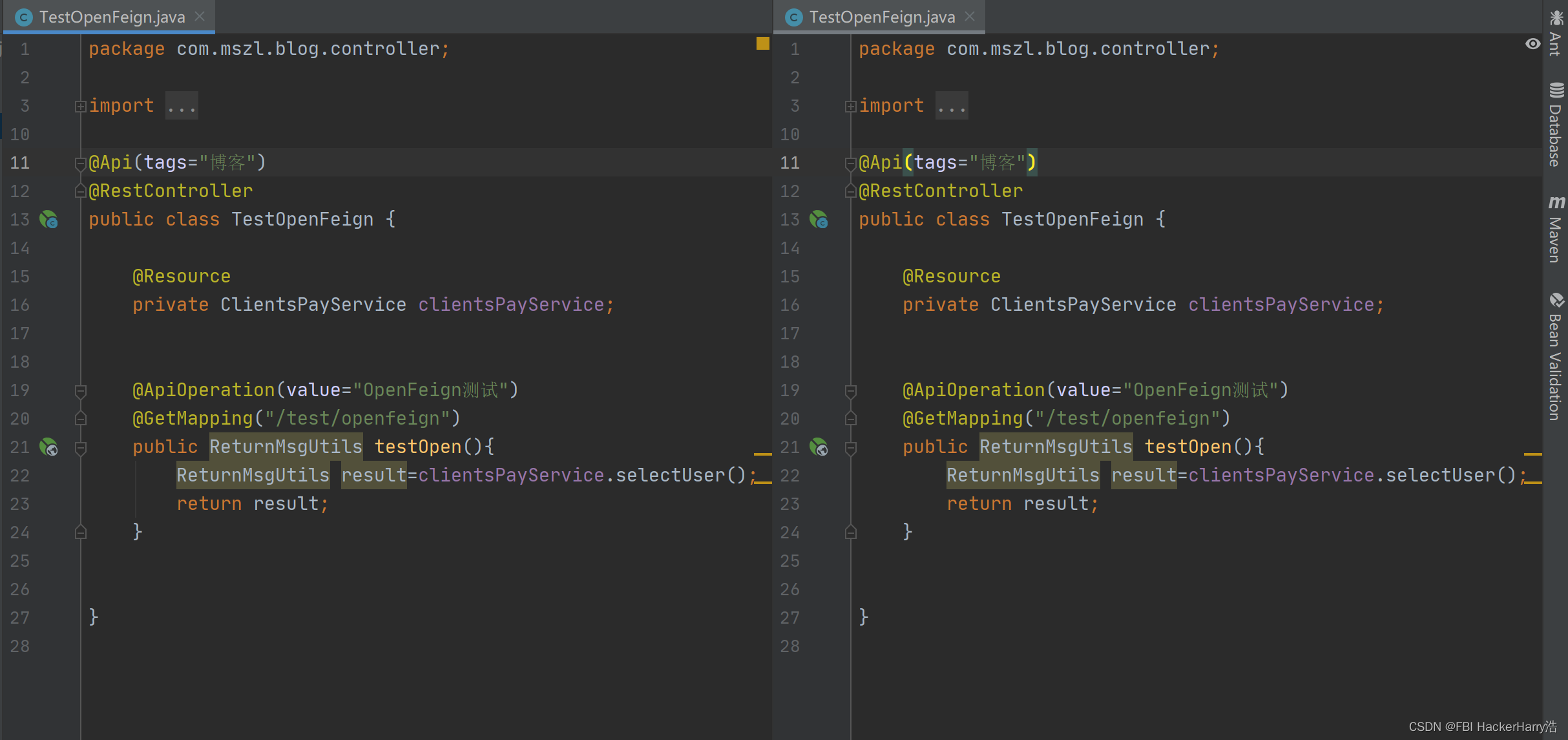Collapse fold at line 19 in left editor

pyautogui.click(x=81, y=392)
